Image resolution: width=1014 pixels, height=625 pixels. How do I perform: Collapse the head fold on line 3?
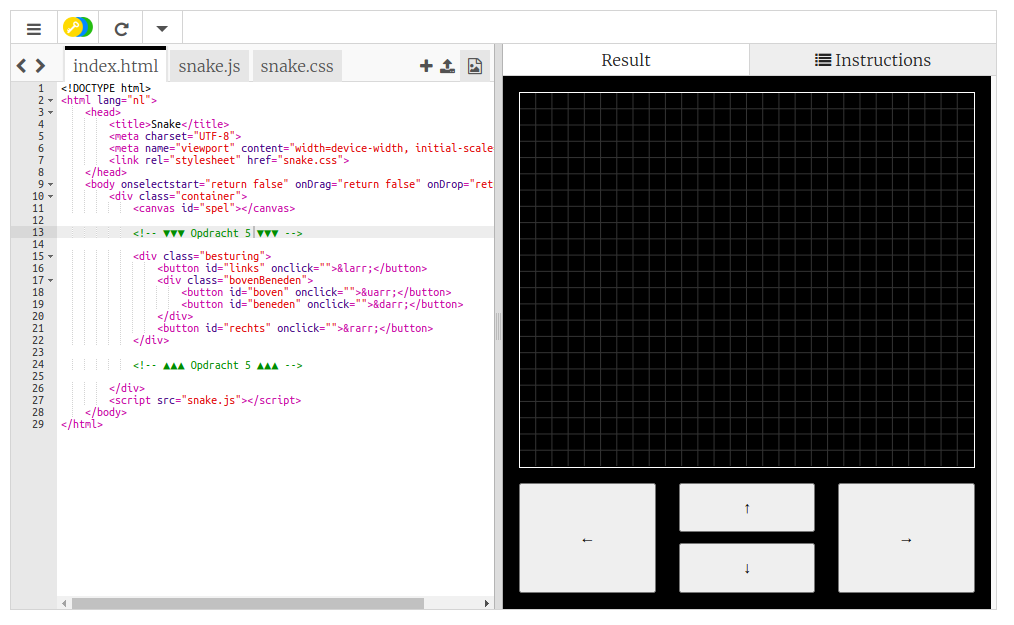tap(50, 113)
